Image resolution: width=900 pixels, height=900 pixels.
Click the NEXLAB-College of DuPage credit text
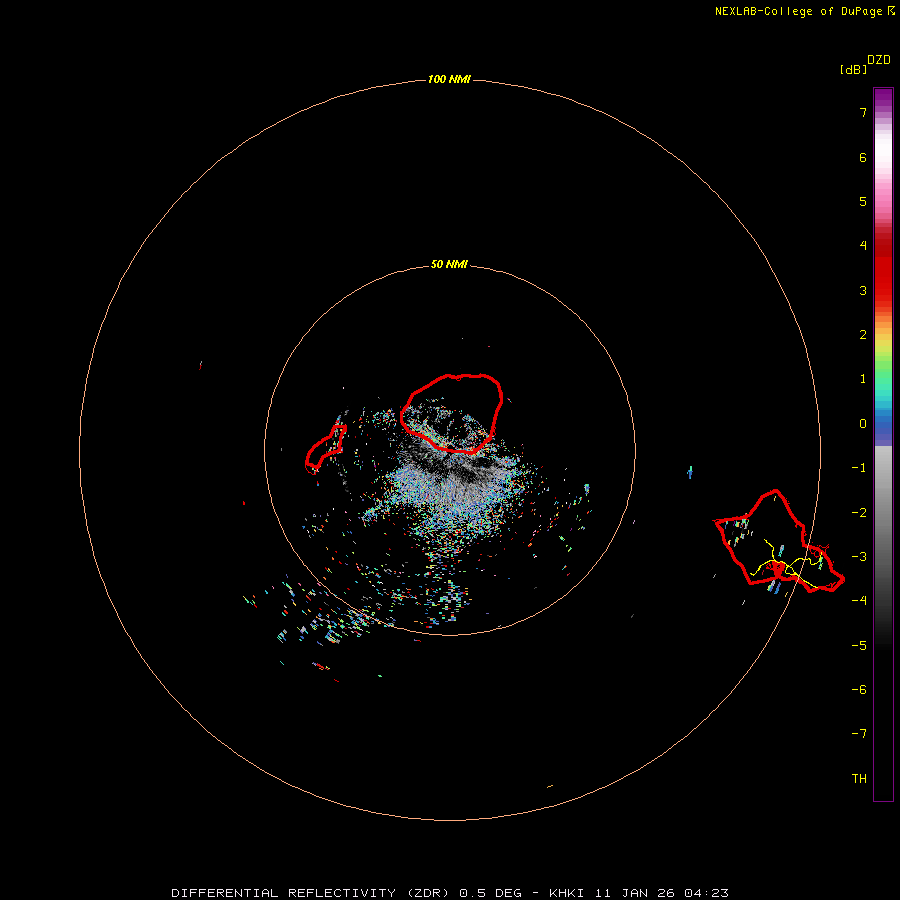click(805, 11)
